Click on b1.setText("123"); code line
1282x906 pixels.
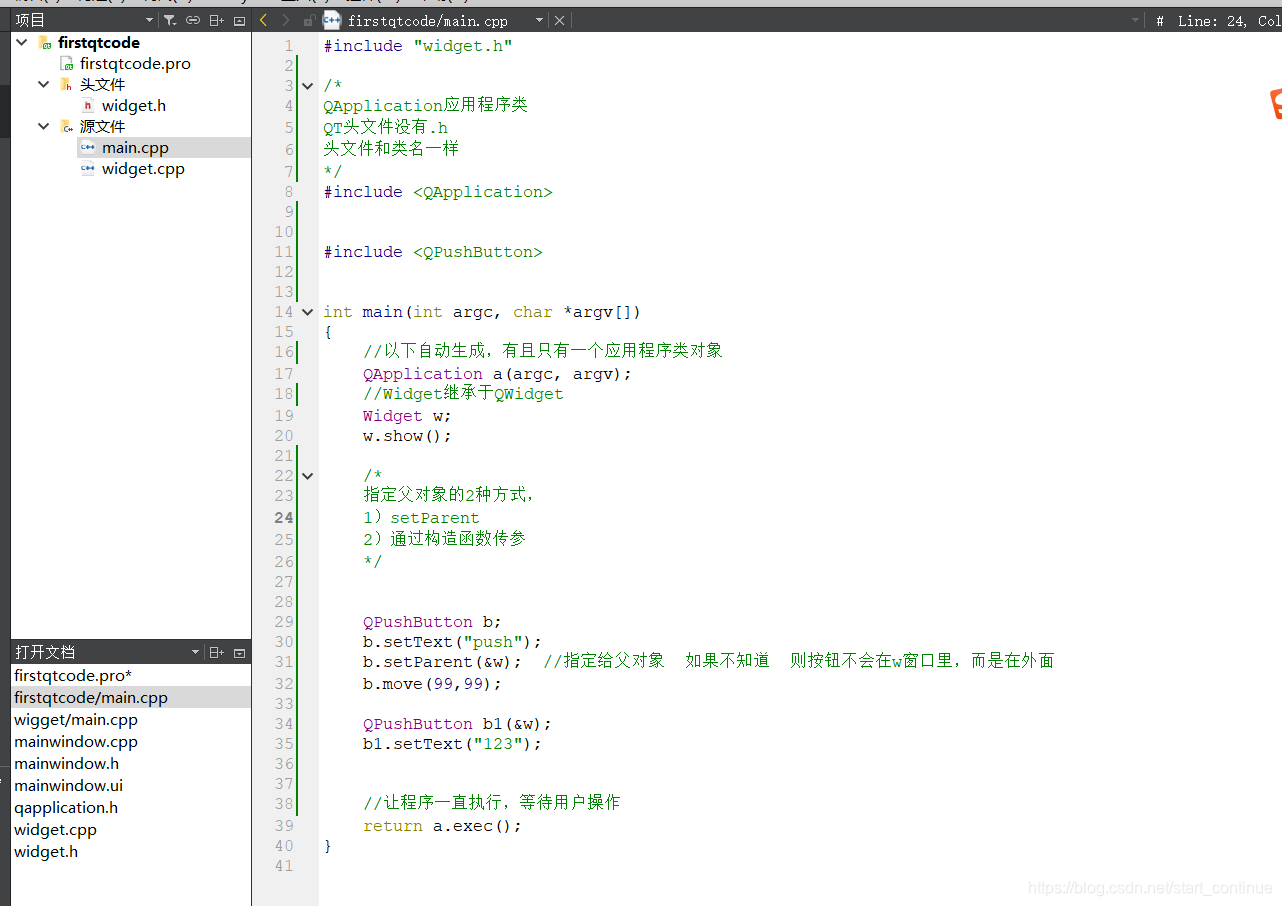click(453, 744)
